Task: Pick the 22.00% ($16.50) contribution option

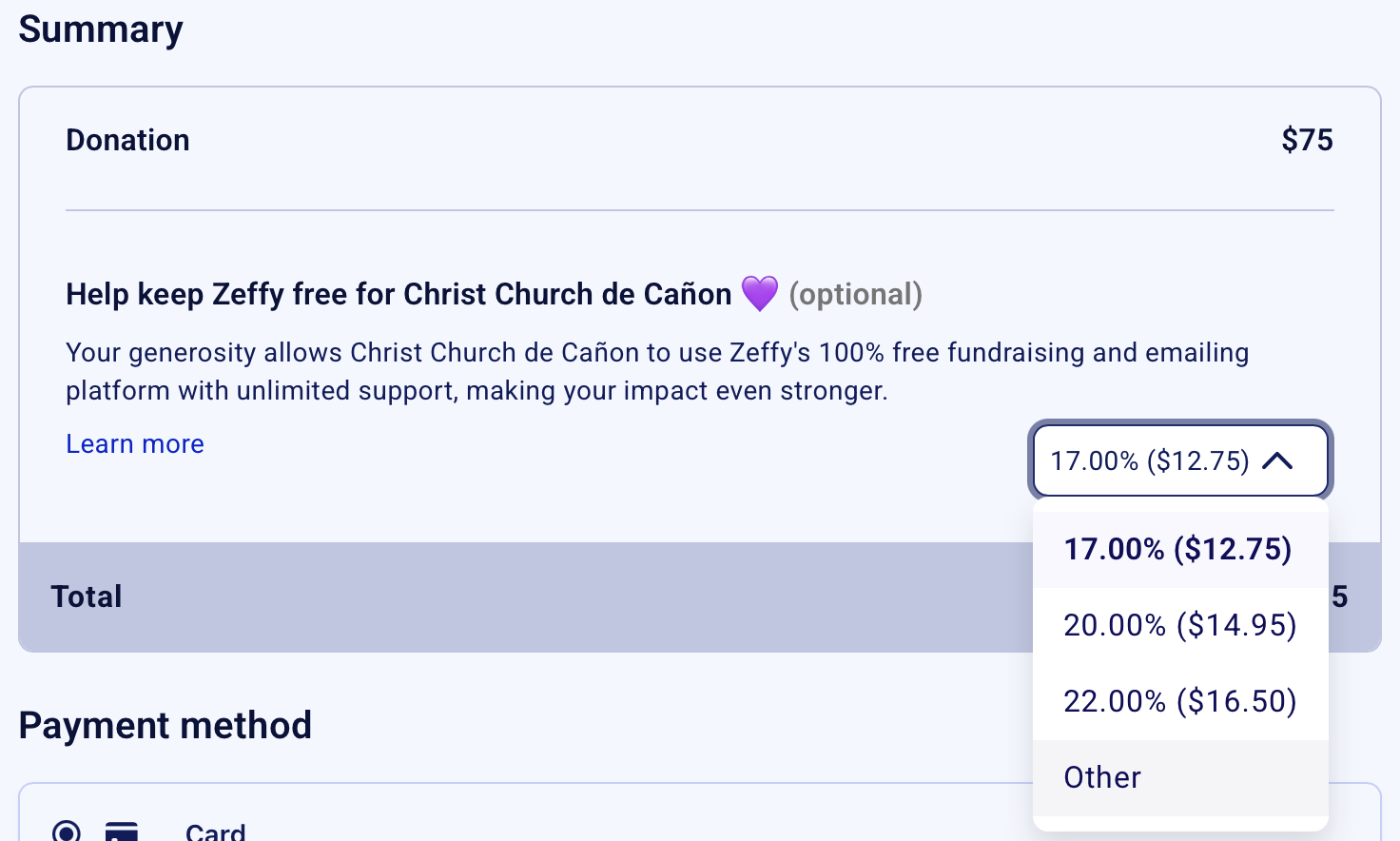Action: [x=1179, y=701]
